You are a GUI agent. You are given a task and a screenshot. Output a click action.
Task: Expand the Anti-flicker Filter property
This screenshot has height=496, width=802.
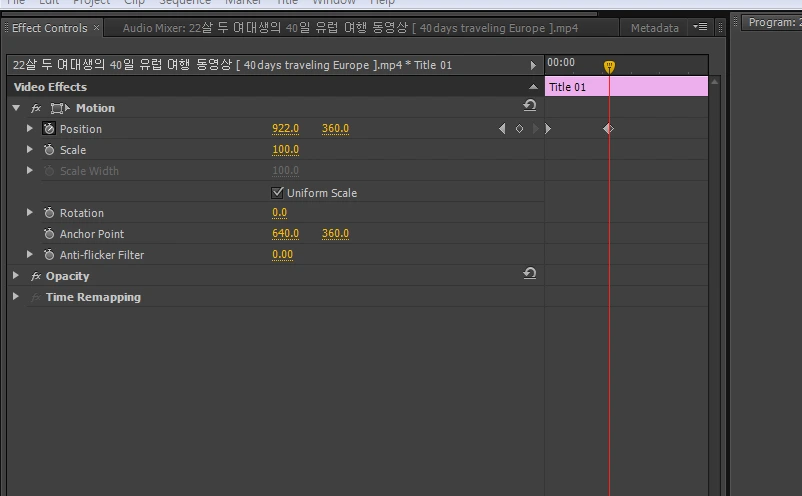point(30,254)
